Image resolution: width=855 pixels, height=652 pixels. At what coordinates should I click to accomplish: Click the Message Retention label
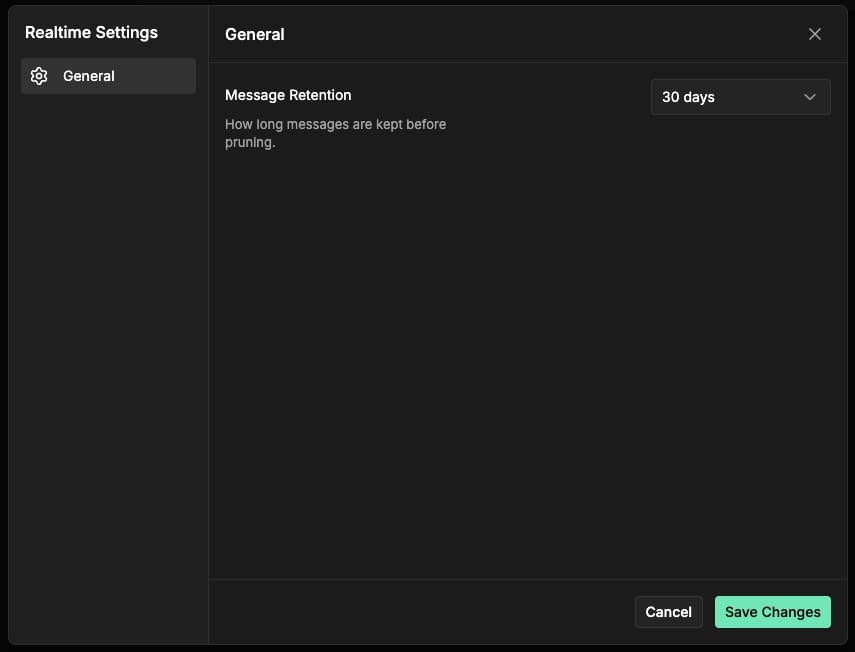[x=287, y=95]
